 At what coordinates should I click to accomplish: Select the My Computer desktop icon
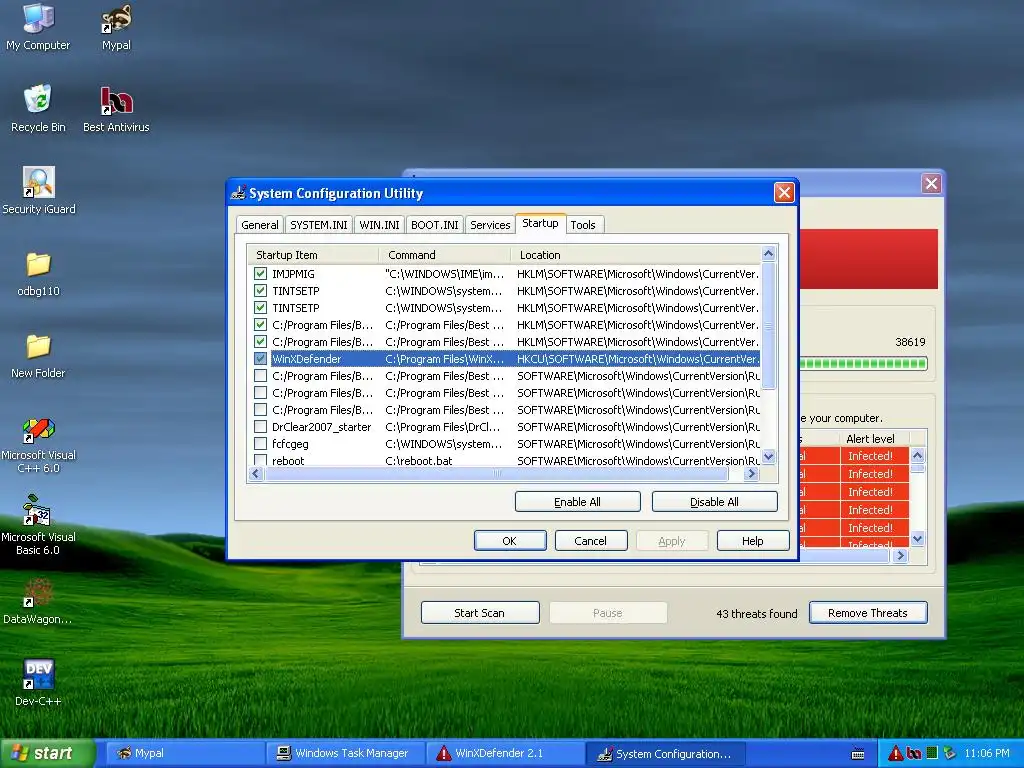click(38, 27)
